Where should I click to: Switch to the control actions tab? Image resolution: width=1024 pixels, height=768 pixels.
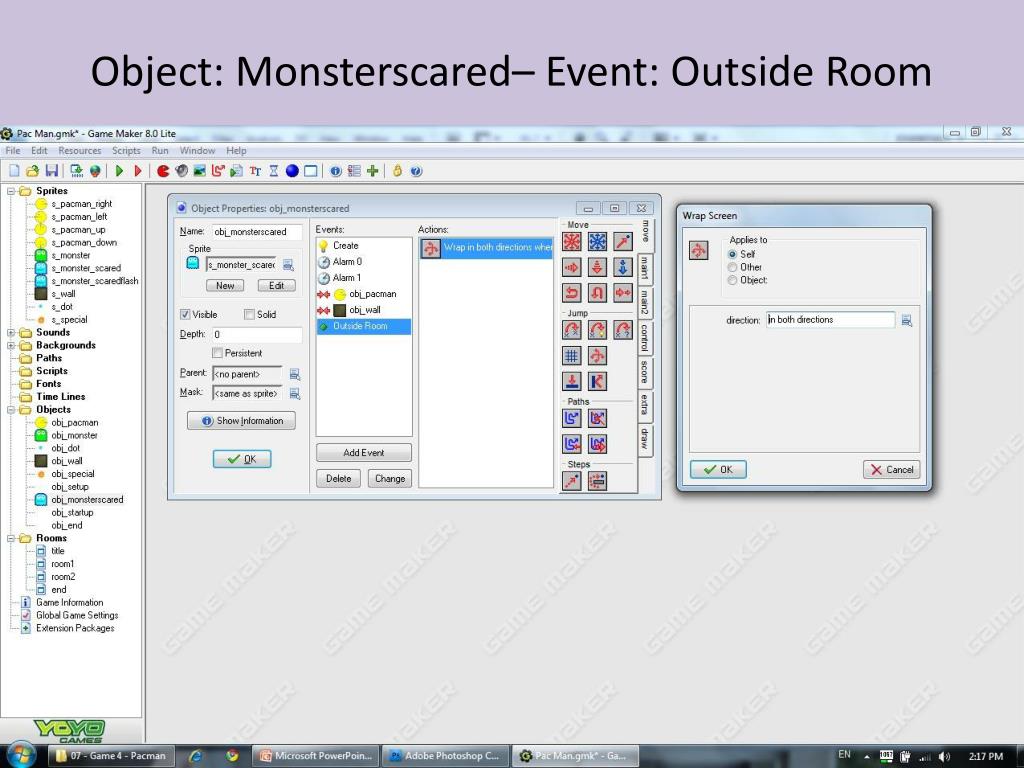pyautogui.click(x=645, y=337)
